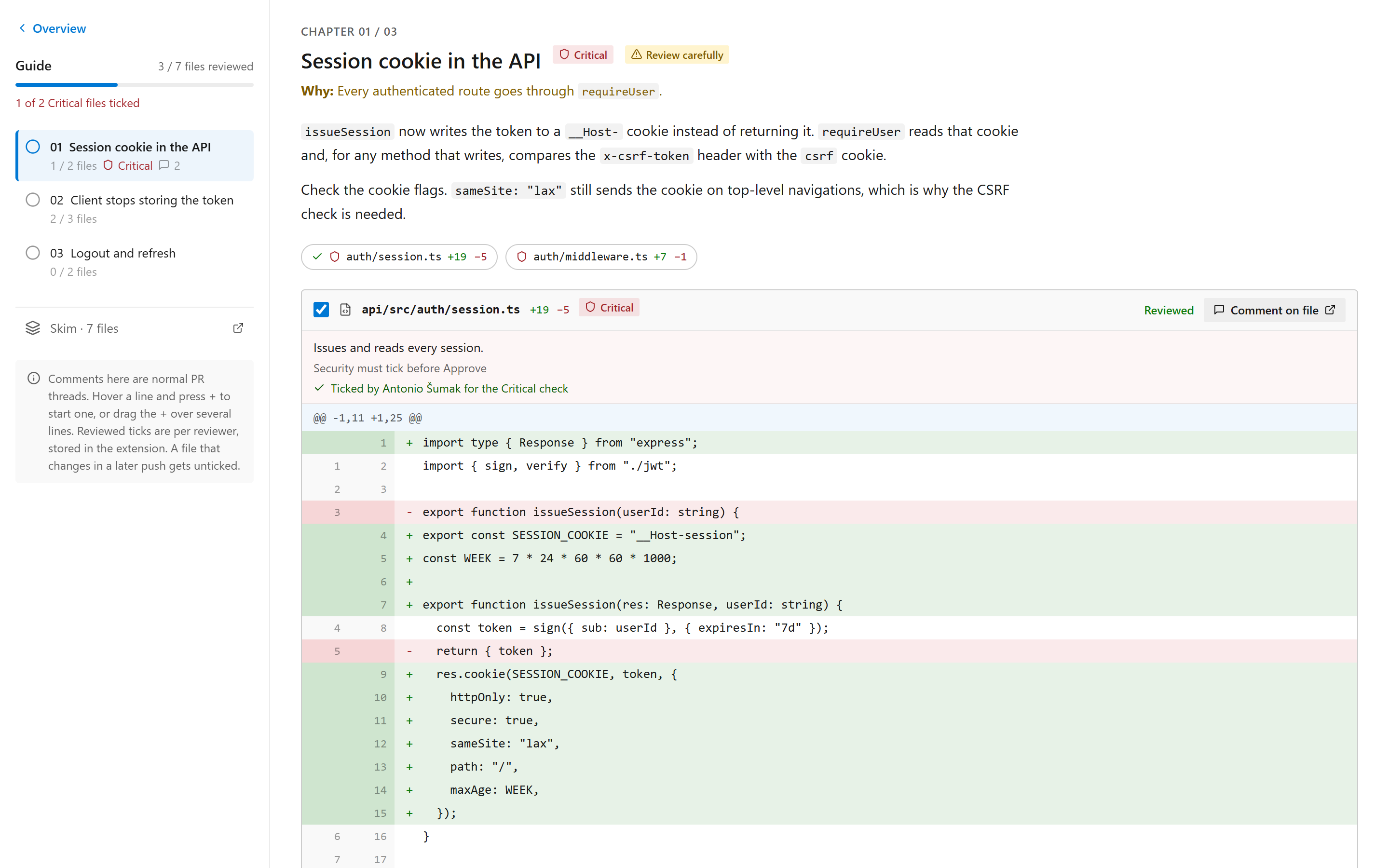This screenshot has width=1389, height=868.
Task: Click added line httpOnly: true
Action: [x=830, y=697]
